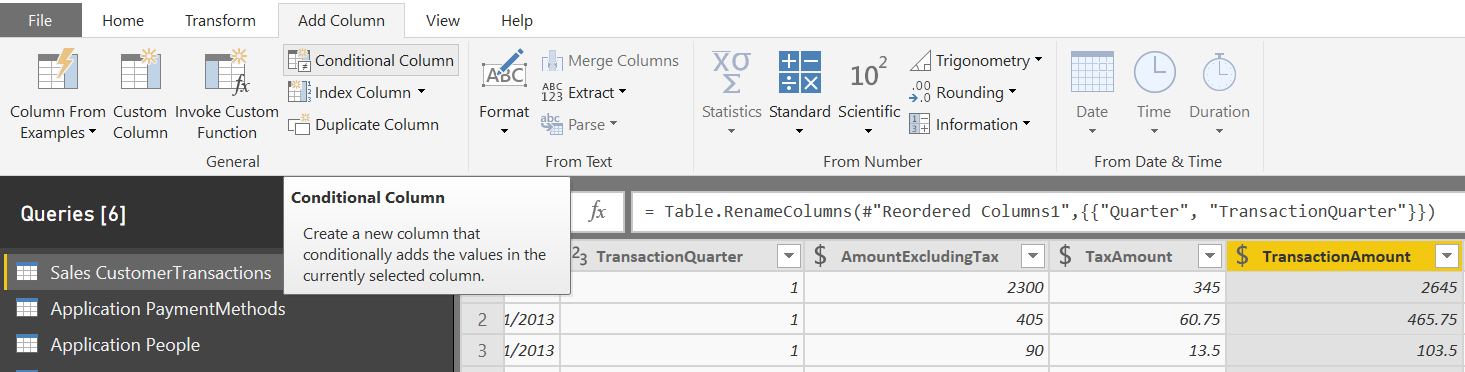Click the Index Column icon
Image resolution: width=1465 pixels, height=372 pixels.
coord(299,92)
